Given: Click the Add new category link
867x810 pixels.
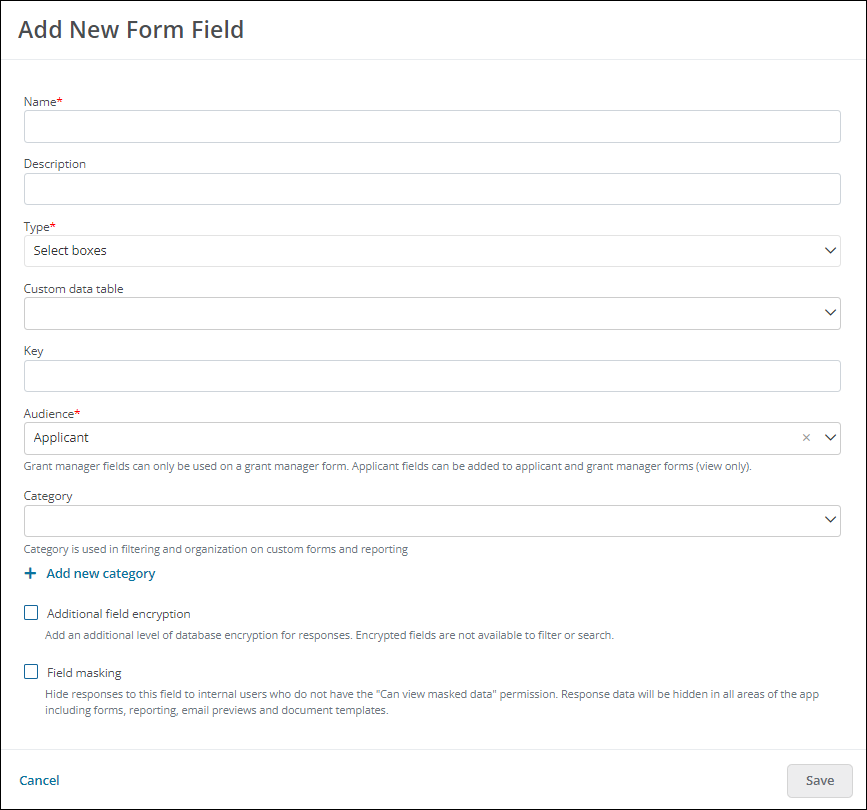Looking at the screenshot, I should pos(101,573).
